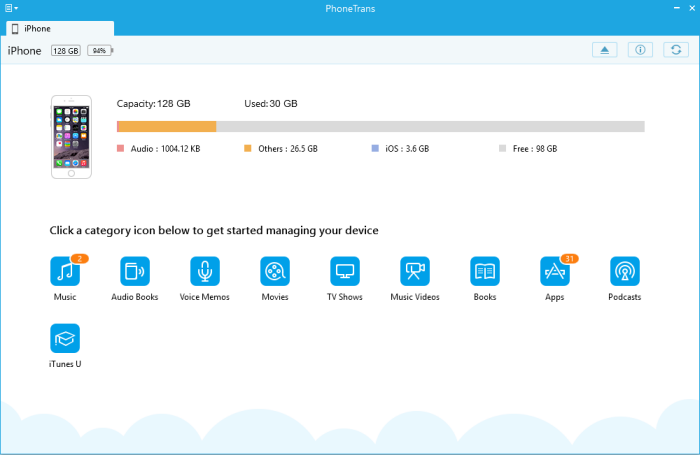Click the orange Others legend swatch
This screenshot has width=700, height=455.
pyautogui.click(x=248, y=148)
